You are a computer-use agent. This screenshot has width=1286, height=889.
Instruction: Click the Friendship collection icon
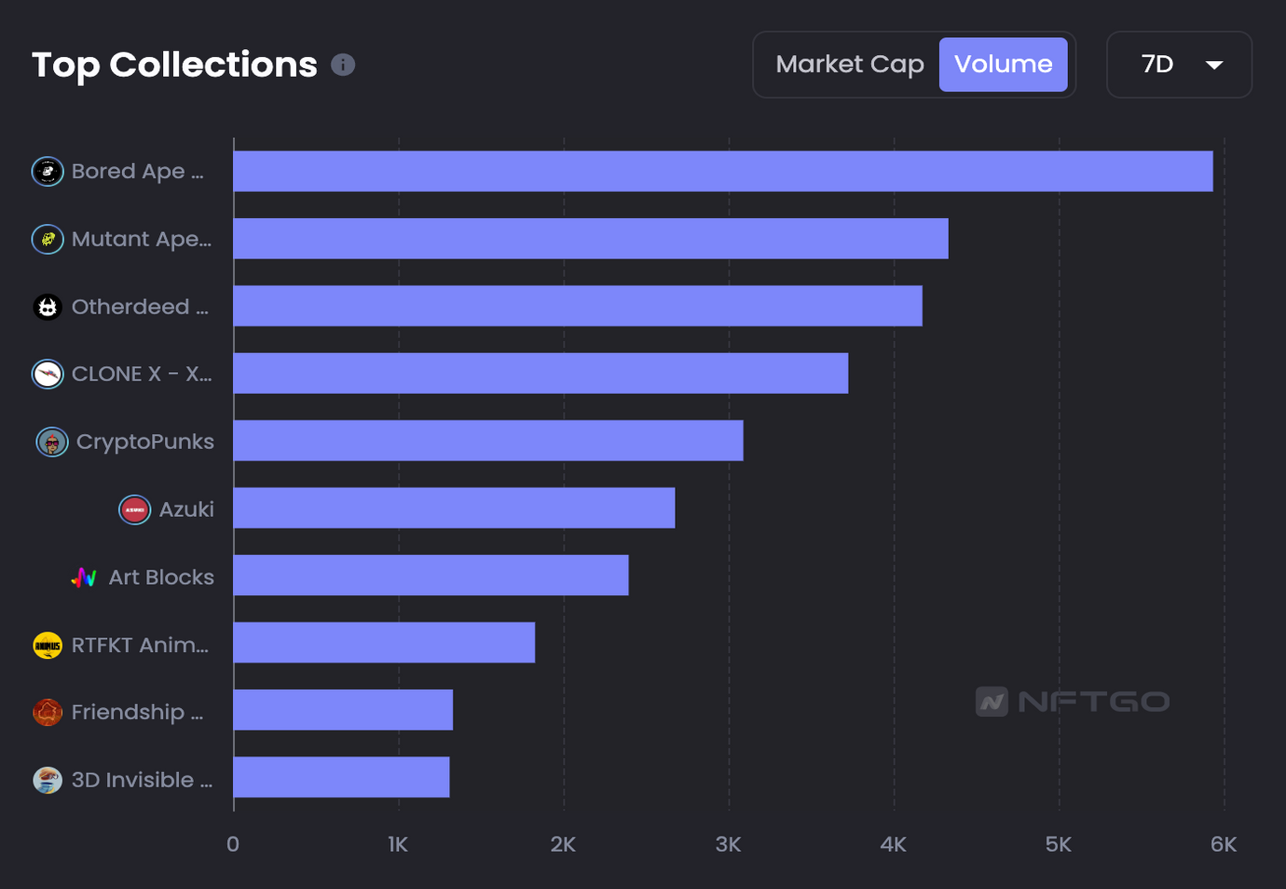pyautogui.click(x=47, y=712)
